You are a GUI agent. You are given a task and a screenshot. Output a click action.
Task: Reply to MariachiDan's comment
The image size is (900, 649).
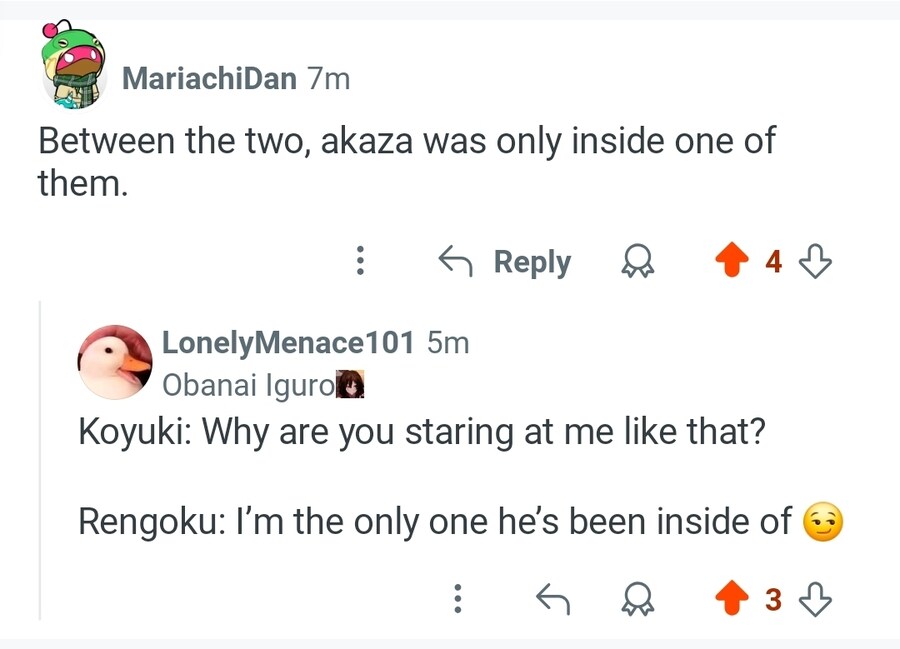point(506,262)
